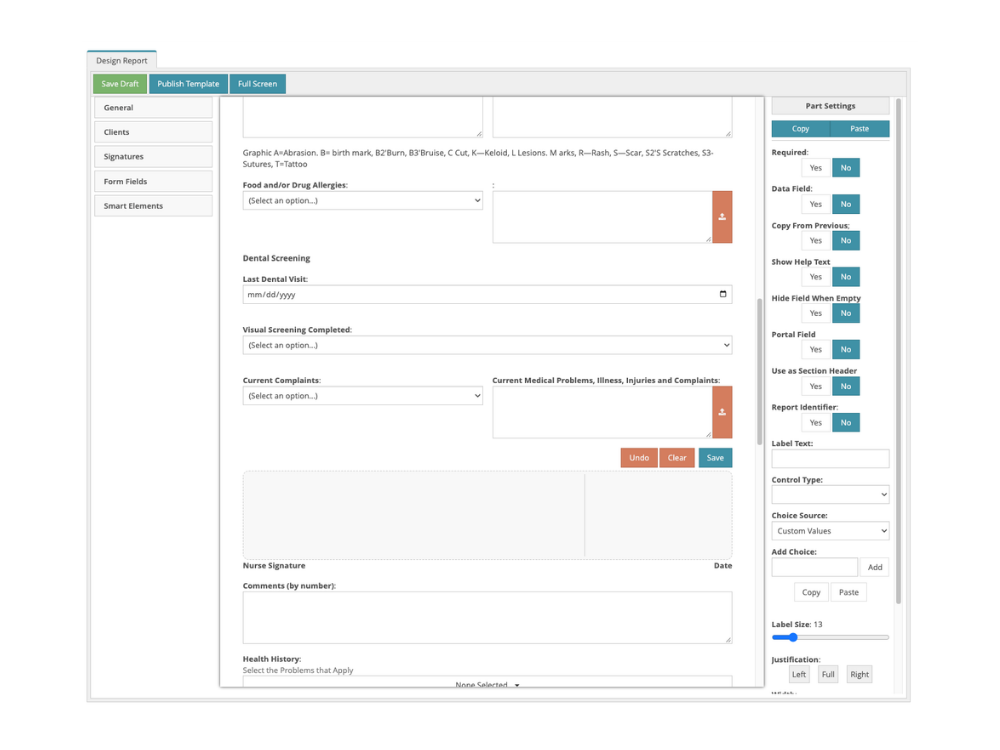Set Required to Yes
The width and height of the screenshot is (1000, 750).
coord(816,168)
